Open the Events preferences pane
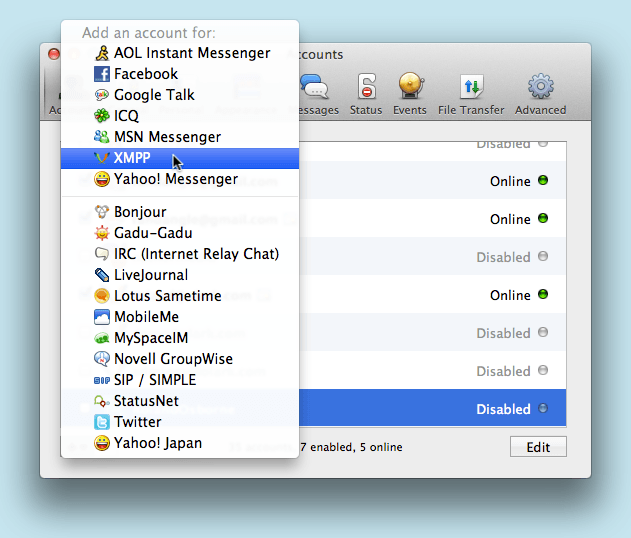Image resolution: width=631 pixels, height=538 pixels. [x=410, y=93]
